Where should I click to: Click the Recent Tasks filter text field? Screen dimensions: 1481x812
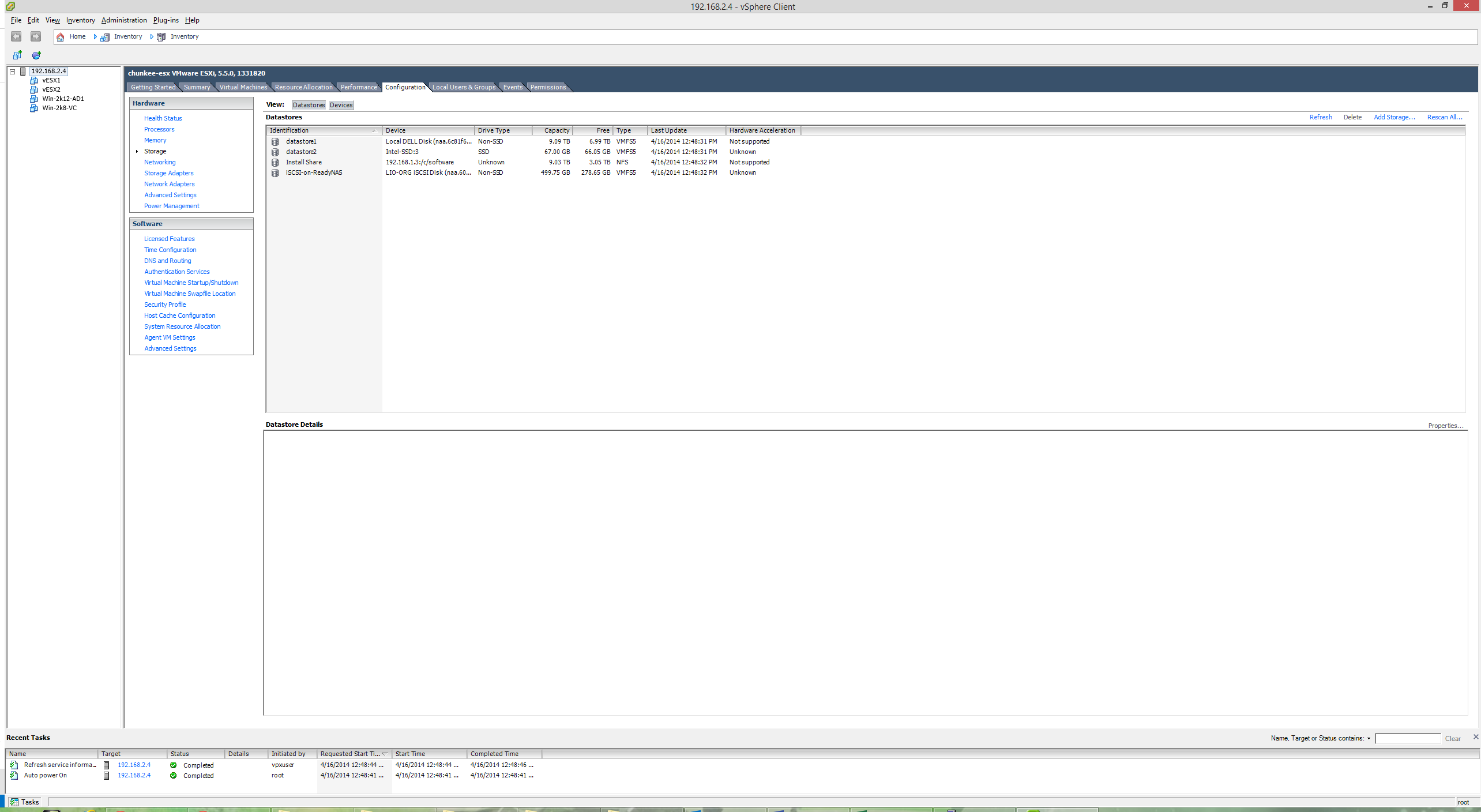point(1407,739)
